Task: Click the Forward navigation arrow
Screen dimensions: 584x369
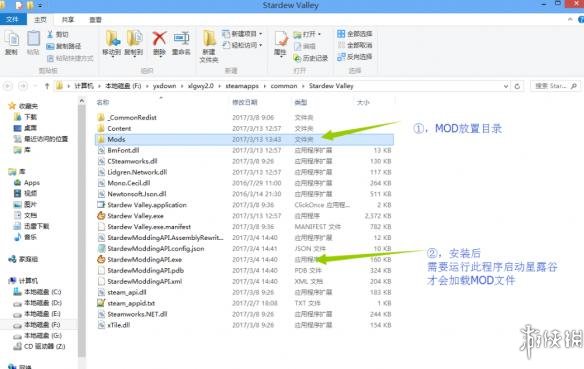Action: 23,86
